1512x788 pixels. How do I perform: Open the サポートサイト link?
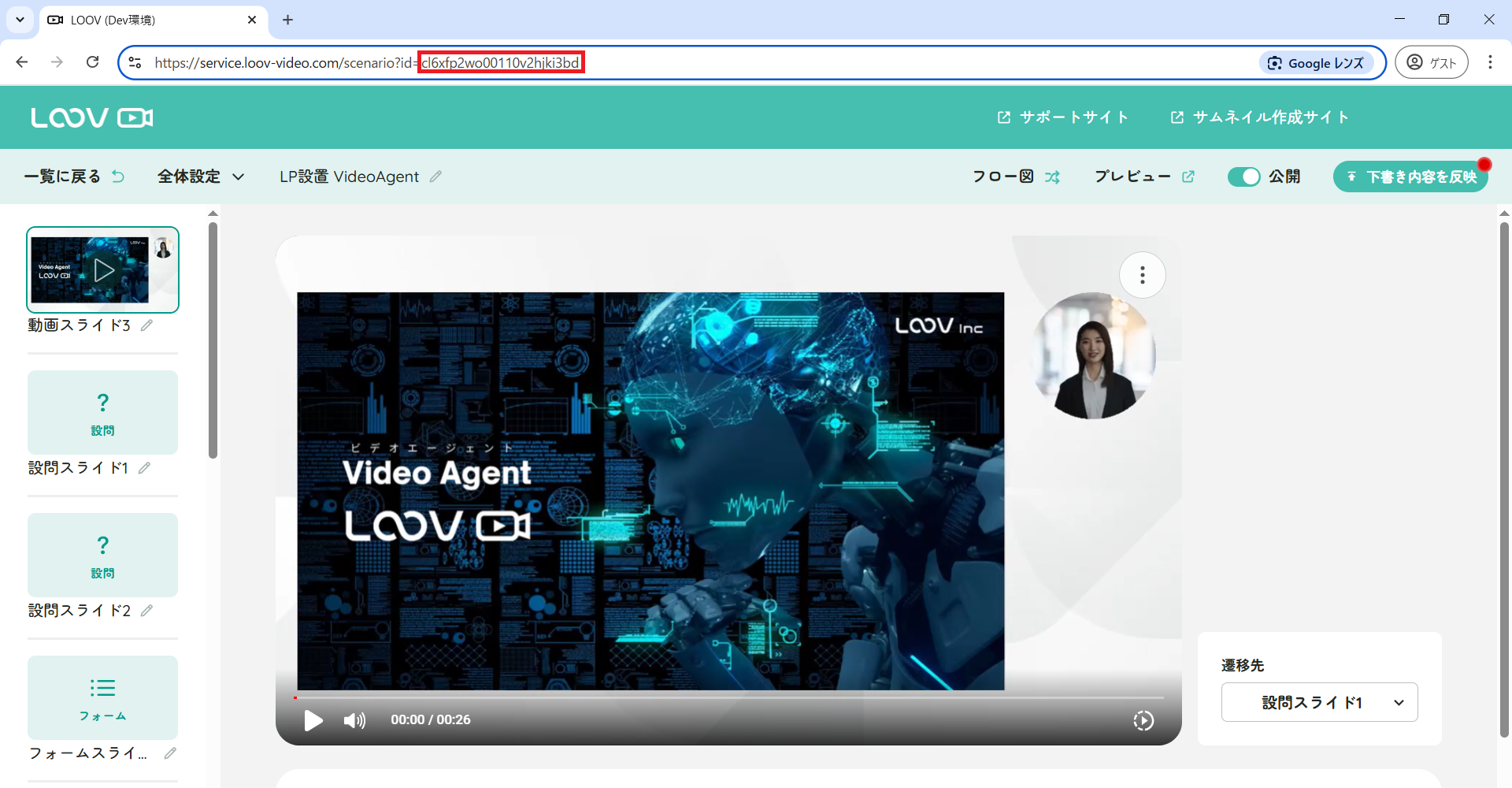click(x=1063, y=117)
